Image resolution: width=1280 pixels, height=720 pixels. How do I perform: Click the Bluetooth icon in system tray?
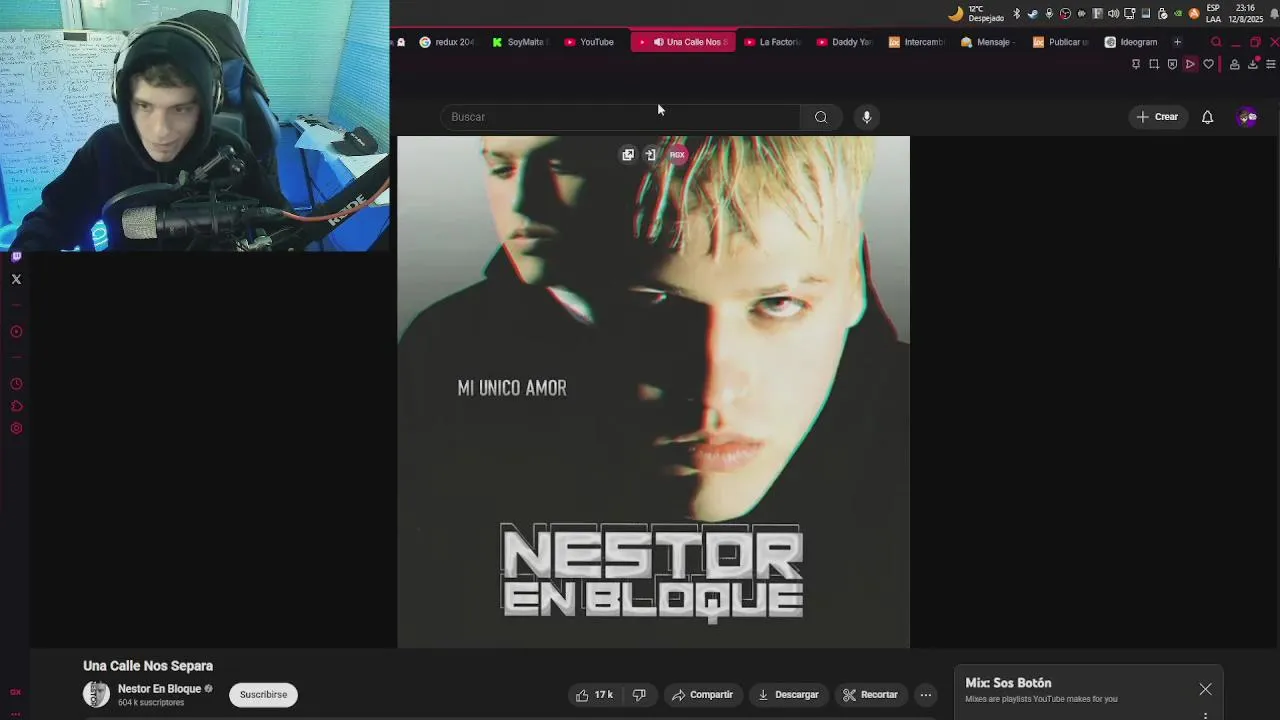coord(1017,13)
